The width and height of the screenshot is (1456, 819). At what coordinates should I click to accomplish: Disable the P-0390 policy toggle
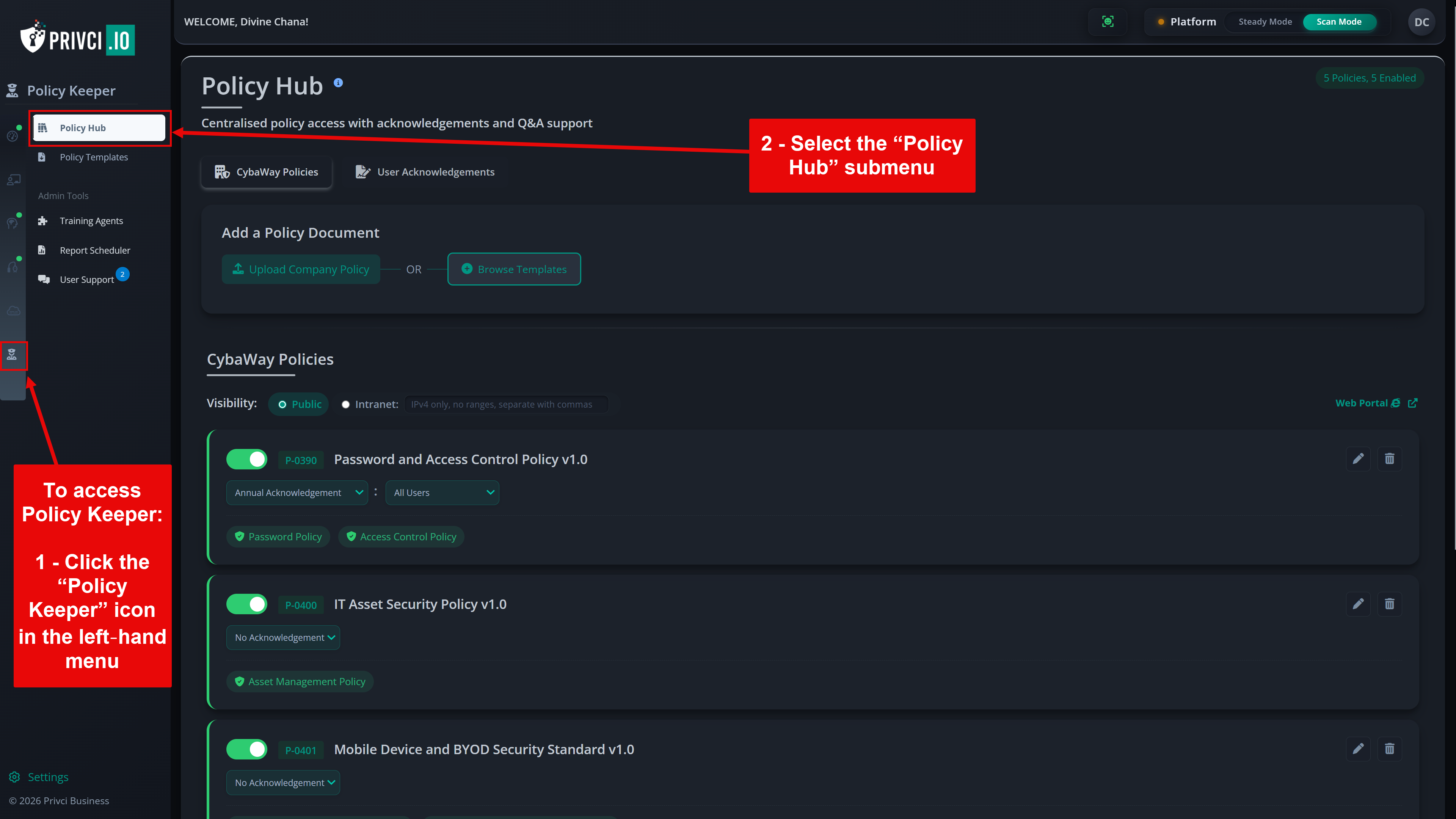tap(247, 459)
